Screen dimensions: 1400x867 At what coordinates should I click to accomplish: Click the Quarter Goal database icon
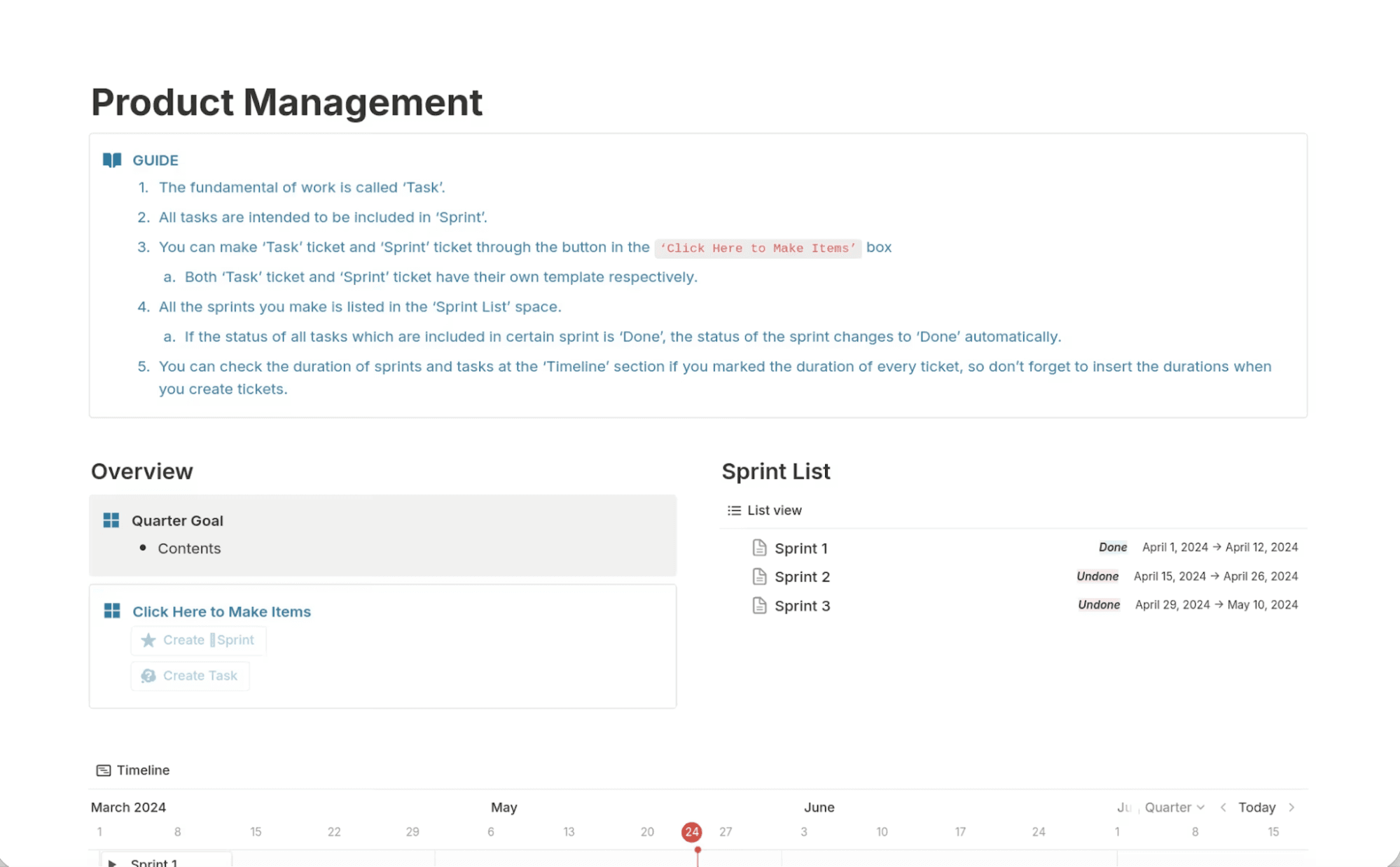tap(111, 520)
